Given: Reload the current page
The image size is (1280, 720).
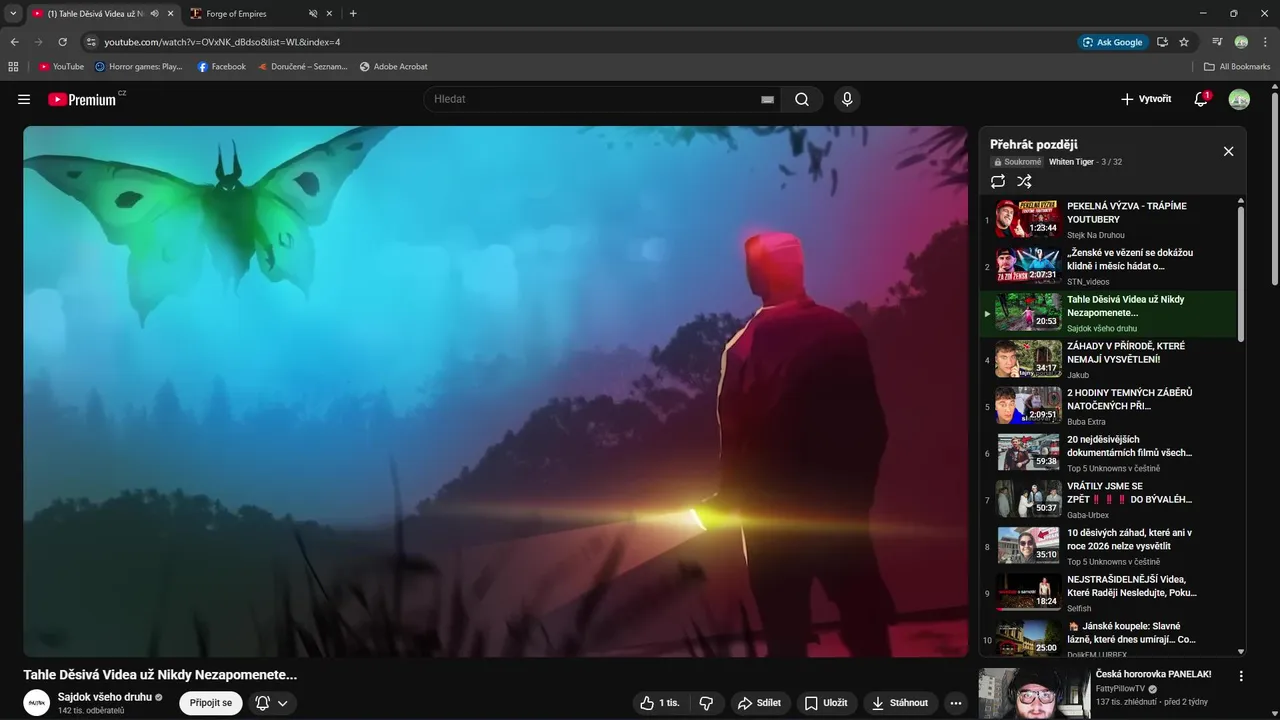Looking at the screenshot, I should 62,42.
